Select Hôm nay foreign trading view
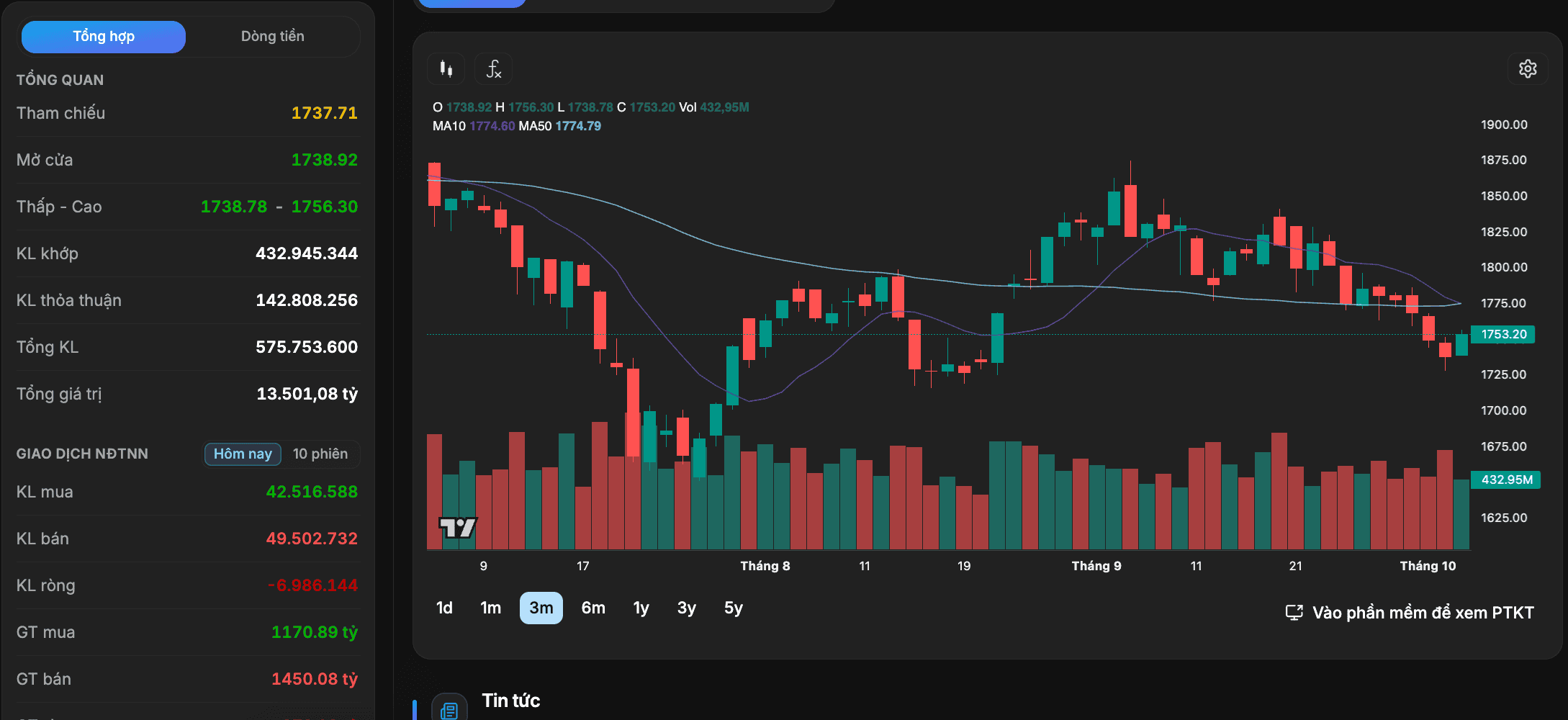The image size is (1568, 720). click(x=243, y=454)
